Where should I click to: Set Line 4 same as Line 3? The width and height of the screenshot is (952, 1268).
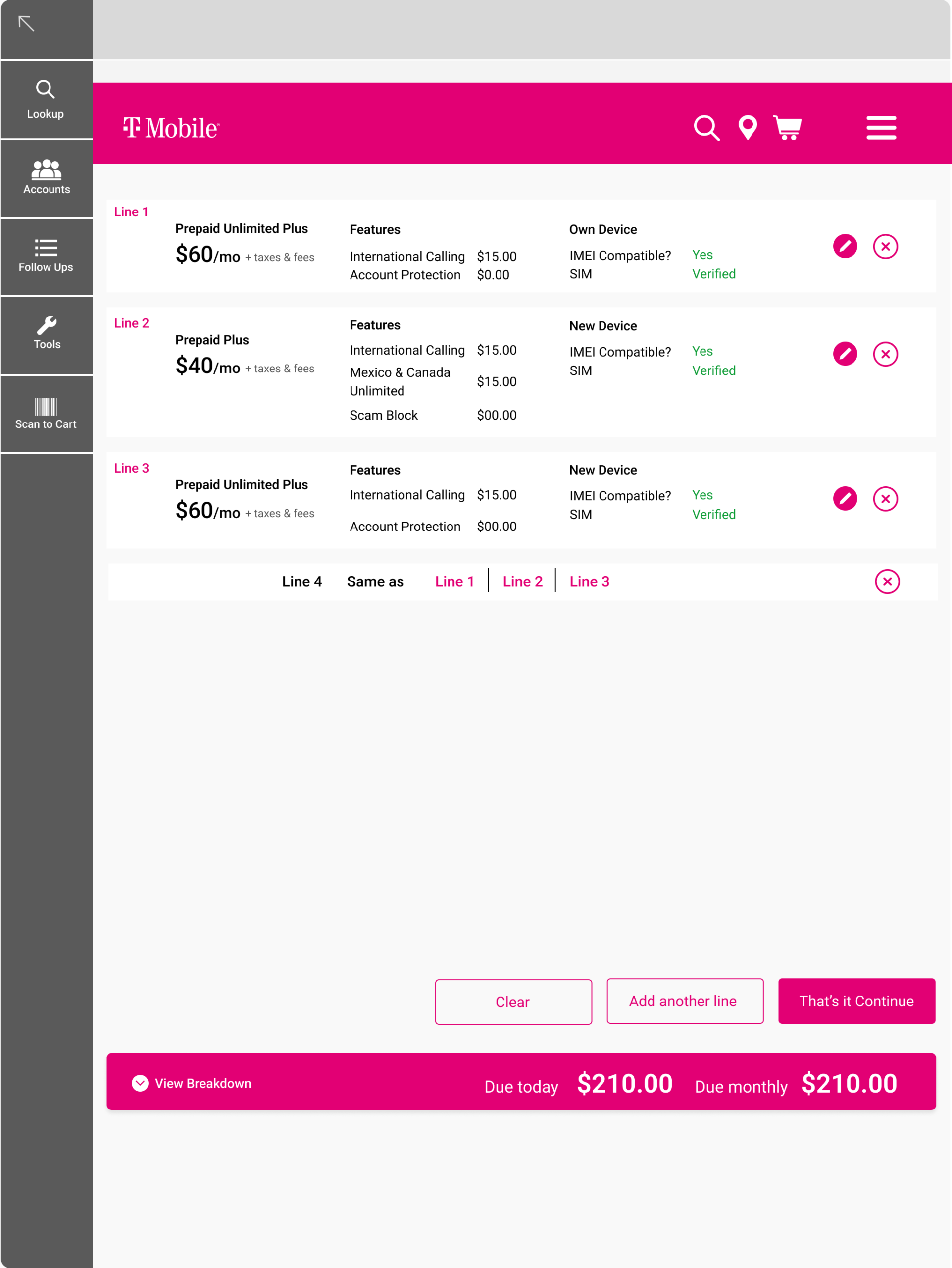[x=589, y=581]
